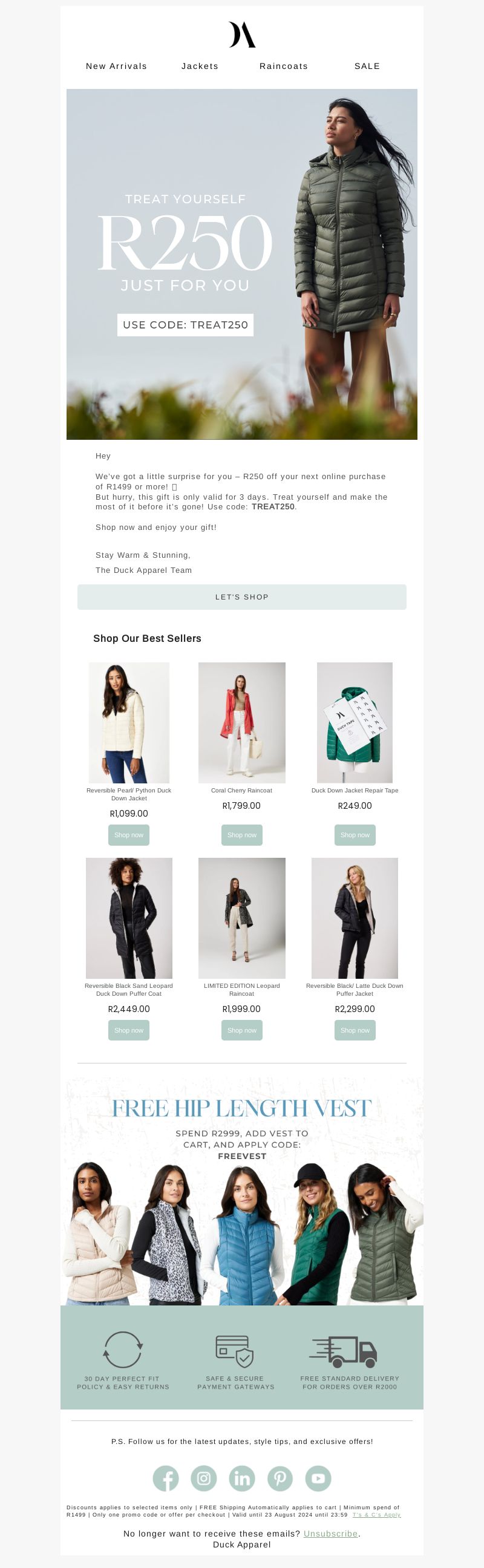
Task: Click the LET'S SHOP button
Action: coord(241,596)
